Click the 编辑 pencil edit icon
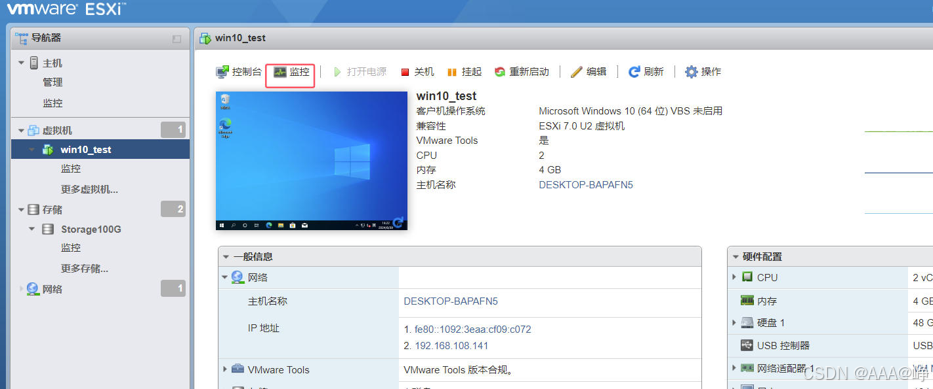 [576, 72]
